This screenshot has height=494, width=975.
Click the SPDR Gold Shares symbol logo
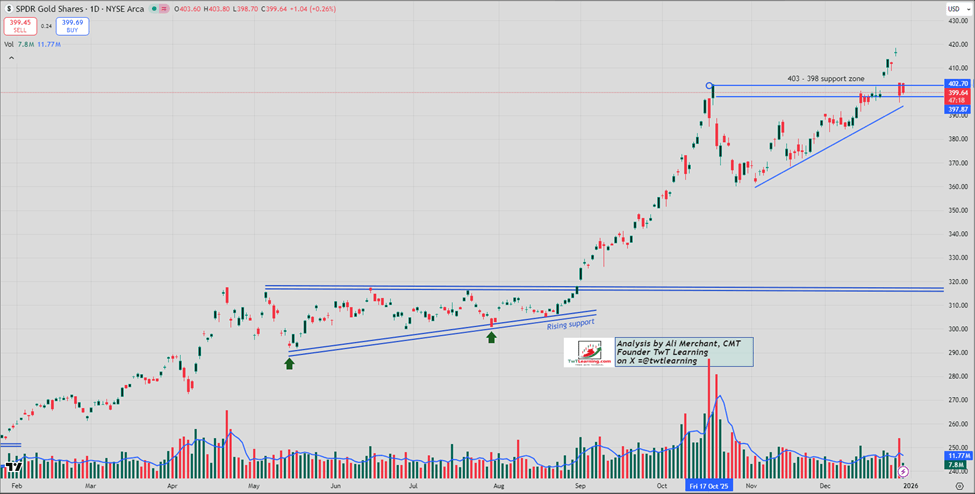(x=10, y=9)
